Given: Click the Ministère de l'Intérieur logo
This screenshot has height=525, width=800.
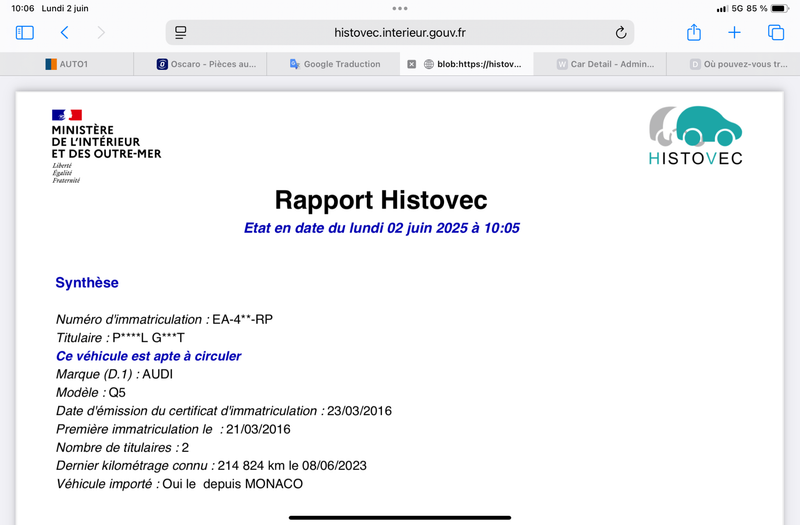Looking at the screenshot, I should click(x=106, y=146).
